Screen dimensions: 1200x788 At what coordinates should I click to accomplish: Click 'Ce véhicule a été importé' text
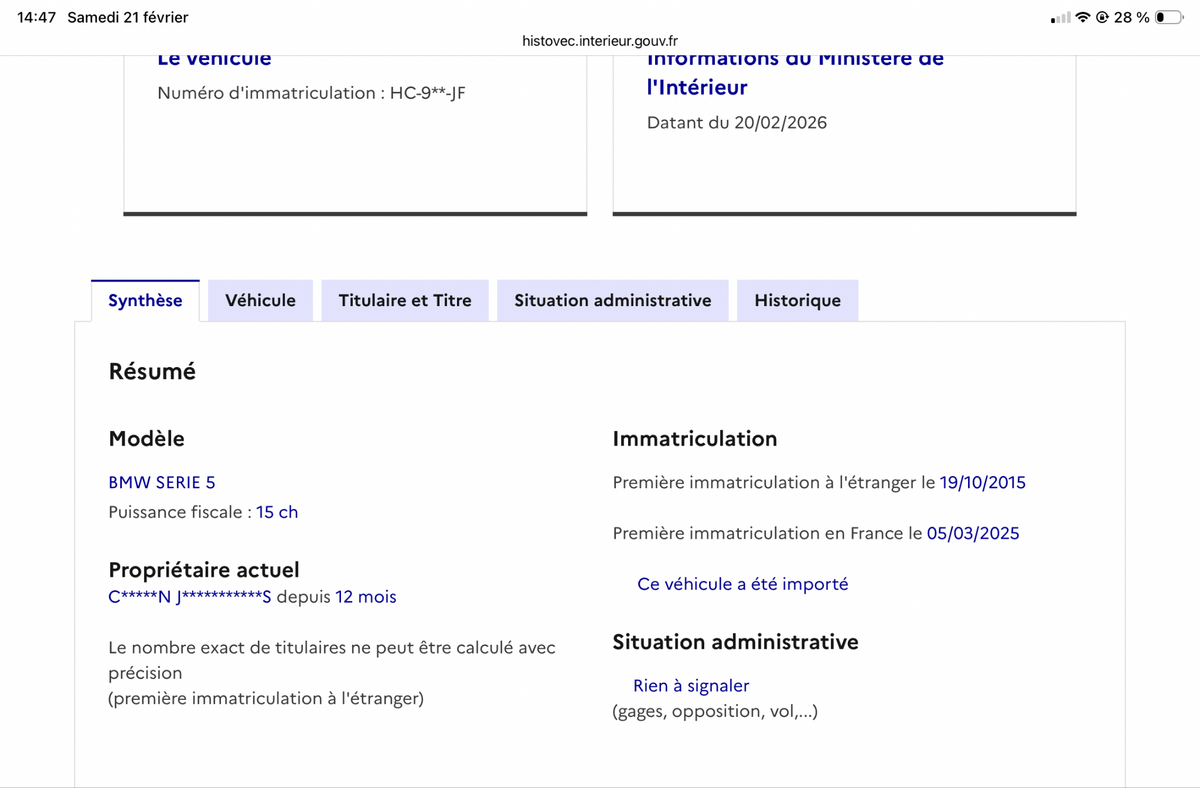point(743,584)
